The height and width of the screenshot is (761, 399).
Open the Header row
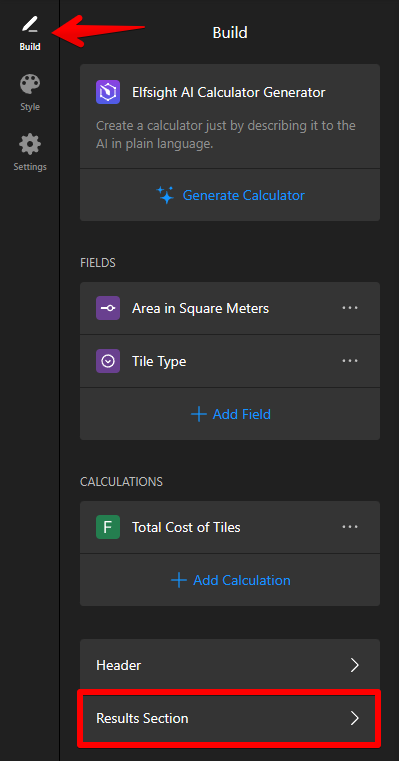point(230,665)
